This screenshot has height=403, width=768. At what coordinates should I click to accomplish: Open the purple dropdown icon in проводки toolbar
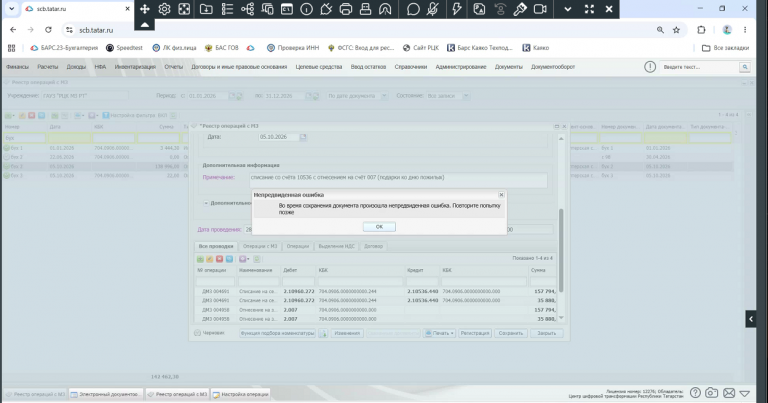coord(243,259)
